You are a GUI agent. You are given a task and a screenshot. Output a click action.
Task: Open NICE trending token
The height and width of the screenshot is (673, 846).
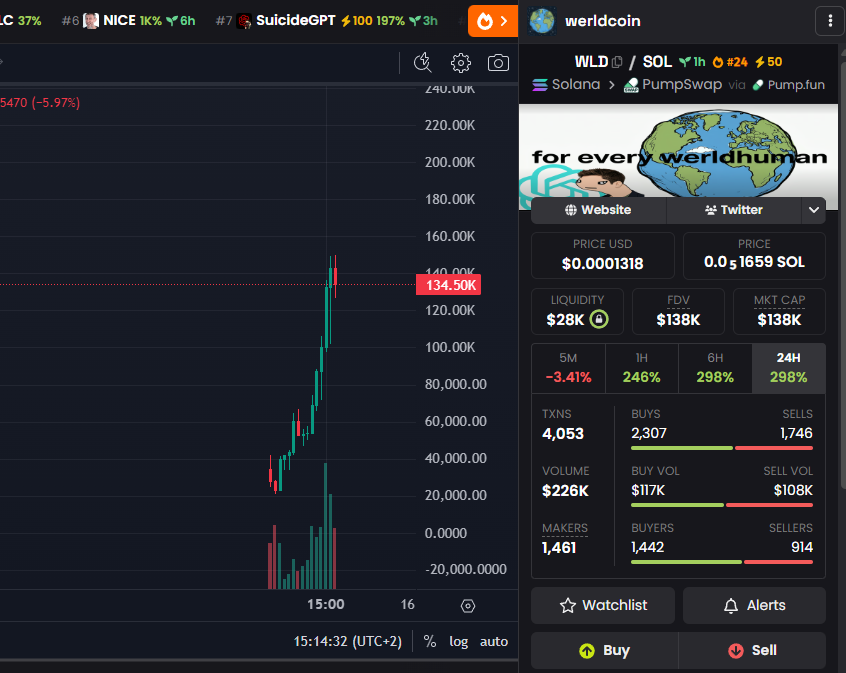tap(128, 21)
